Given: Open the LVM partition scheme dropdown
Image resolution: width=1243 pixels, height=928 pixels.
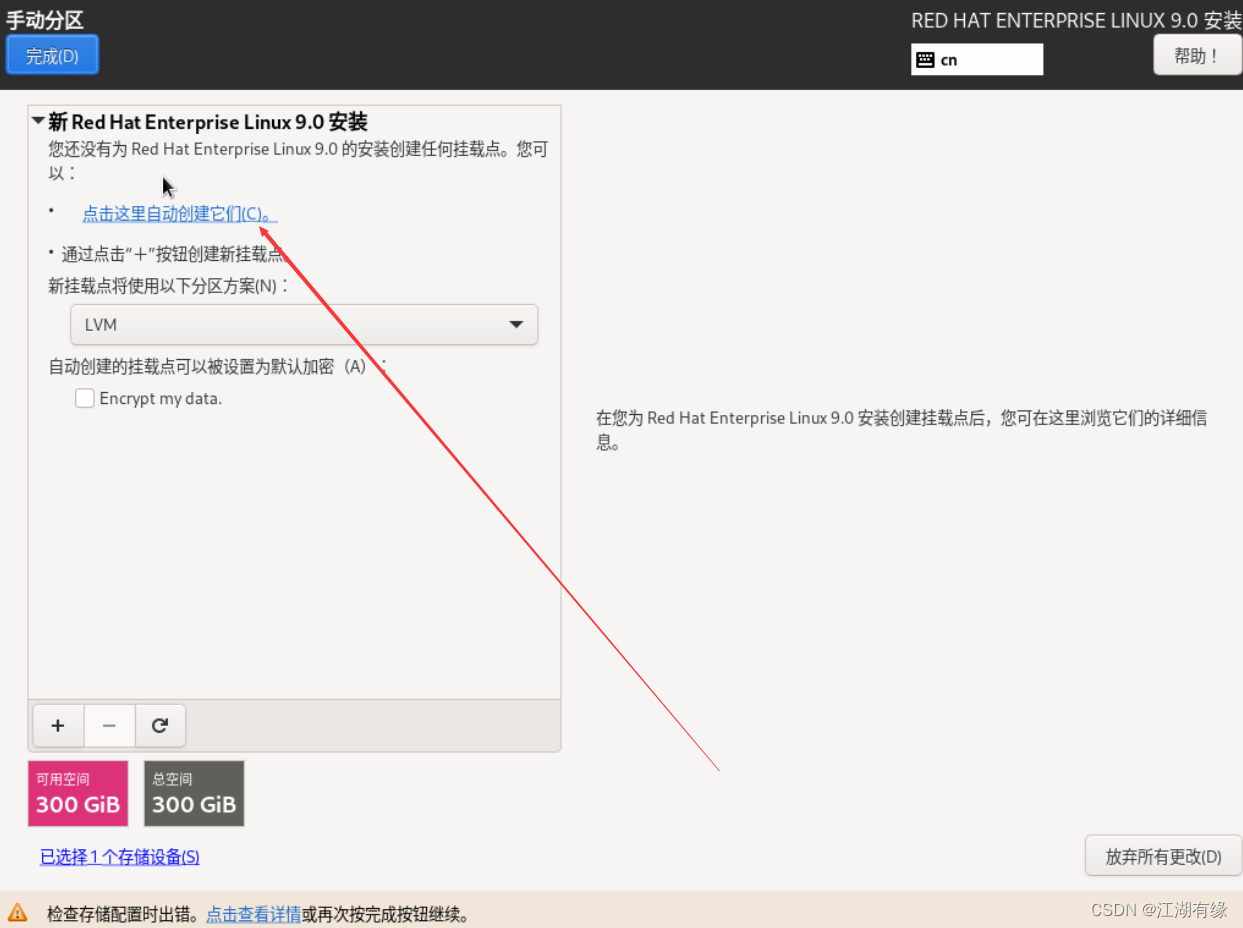Looking at the screenshot, I should click(x=304, y=325).
